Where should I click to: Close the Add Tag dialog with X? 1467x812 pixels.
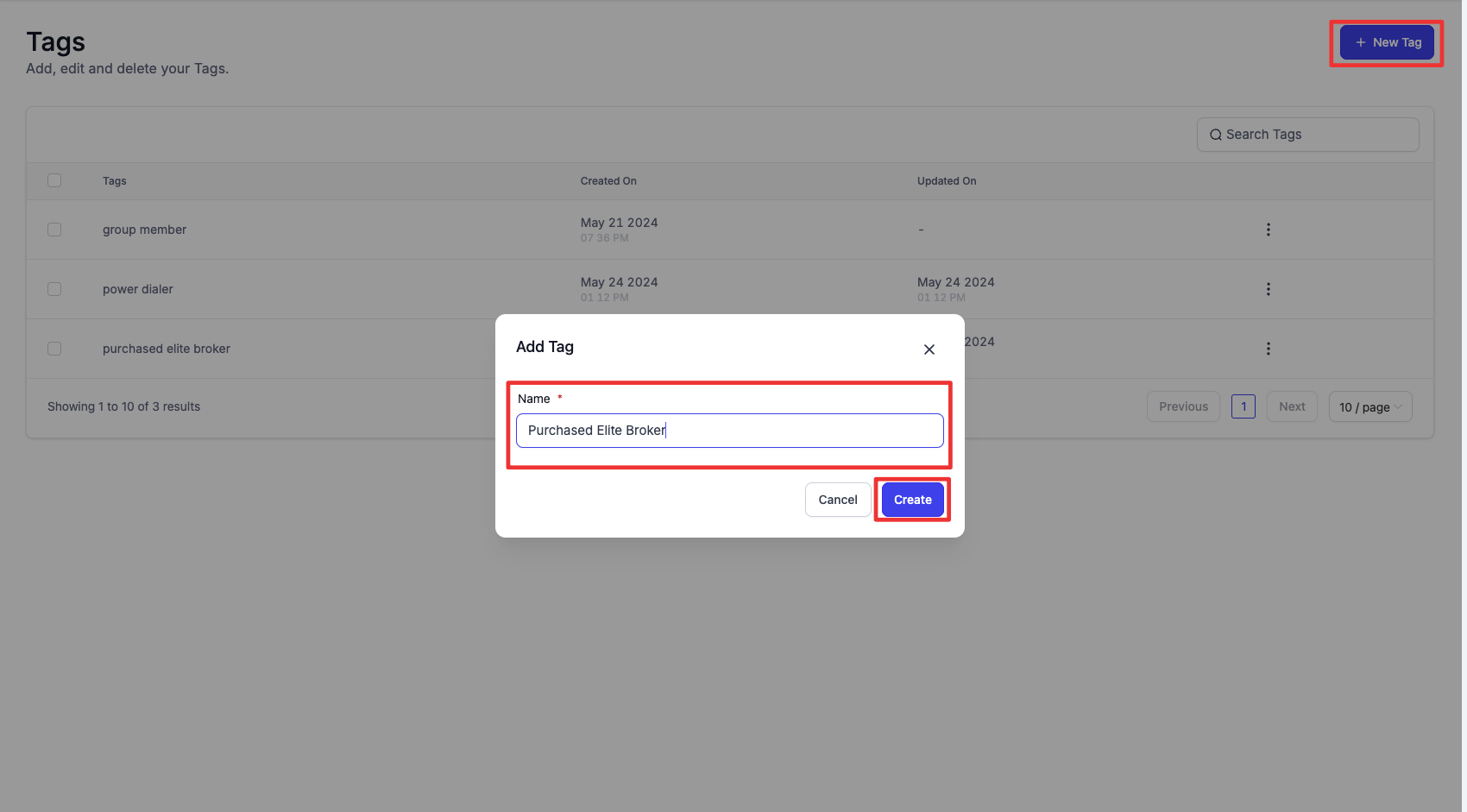[x=929, y=349]
